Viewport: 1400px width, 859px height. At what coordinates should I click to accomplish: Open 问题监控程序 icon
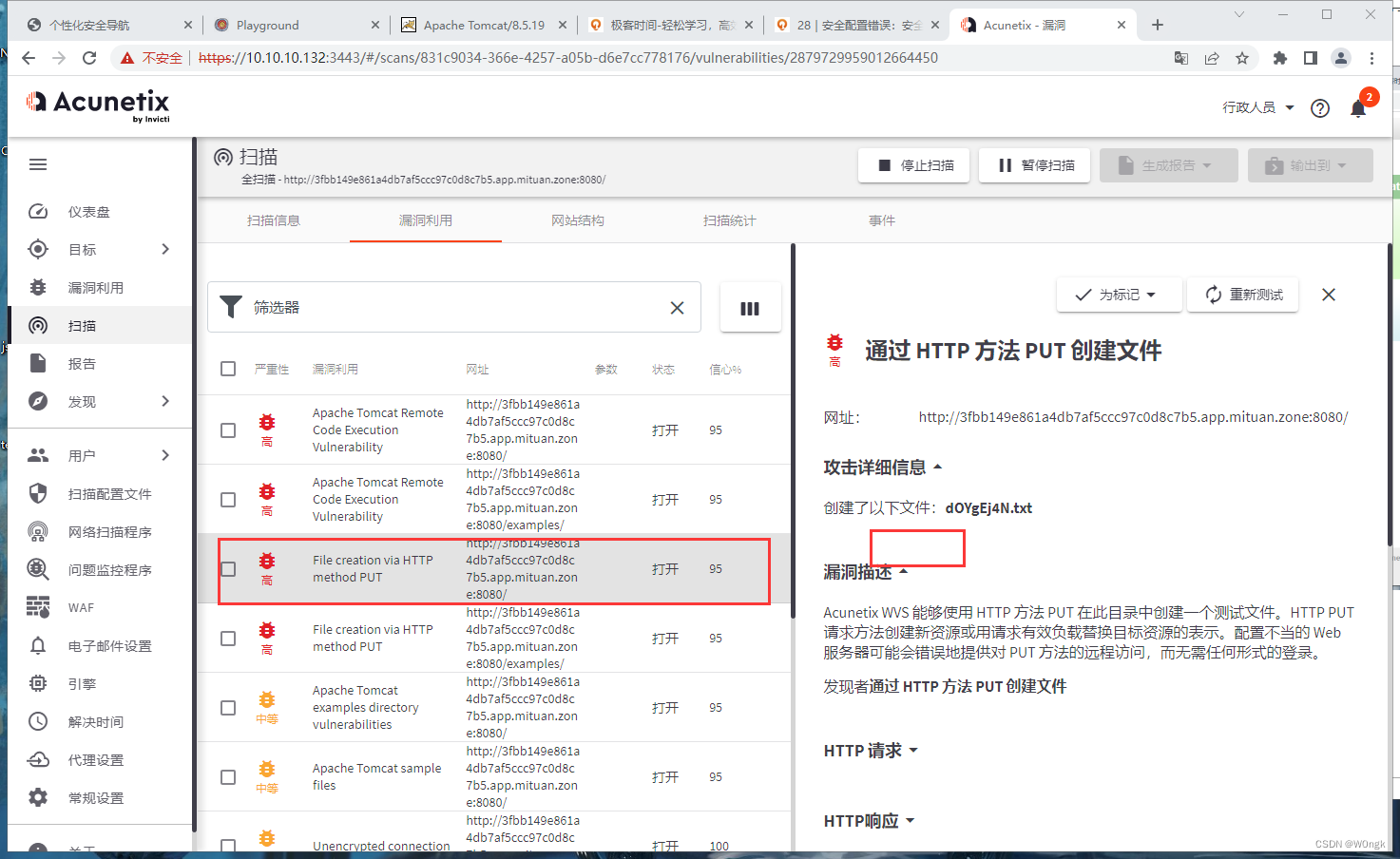coord(38,569)
